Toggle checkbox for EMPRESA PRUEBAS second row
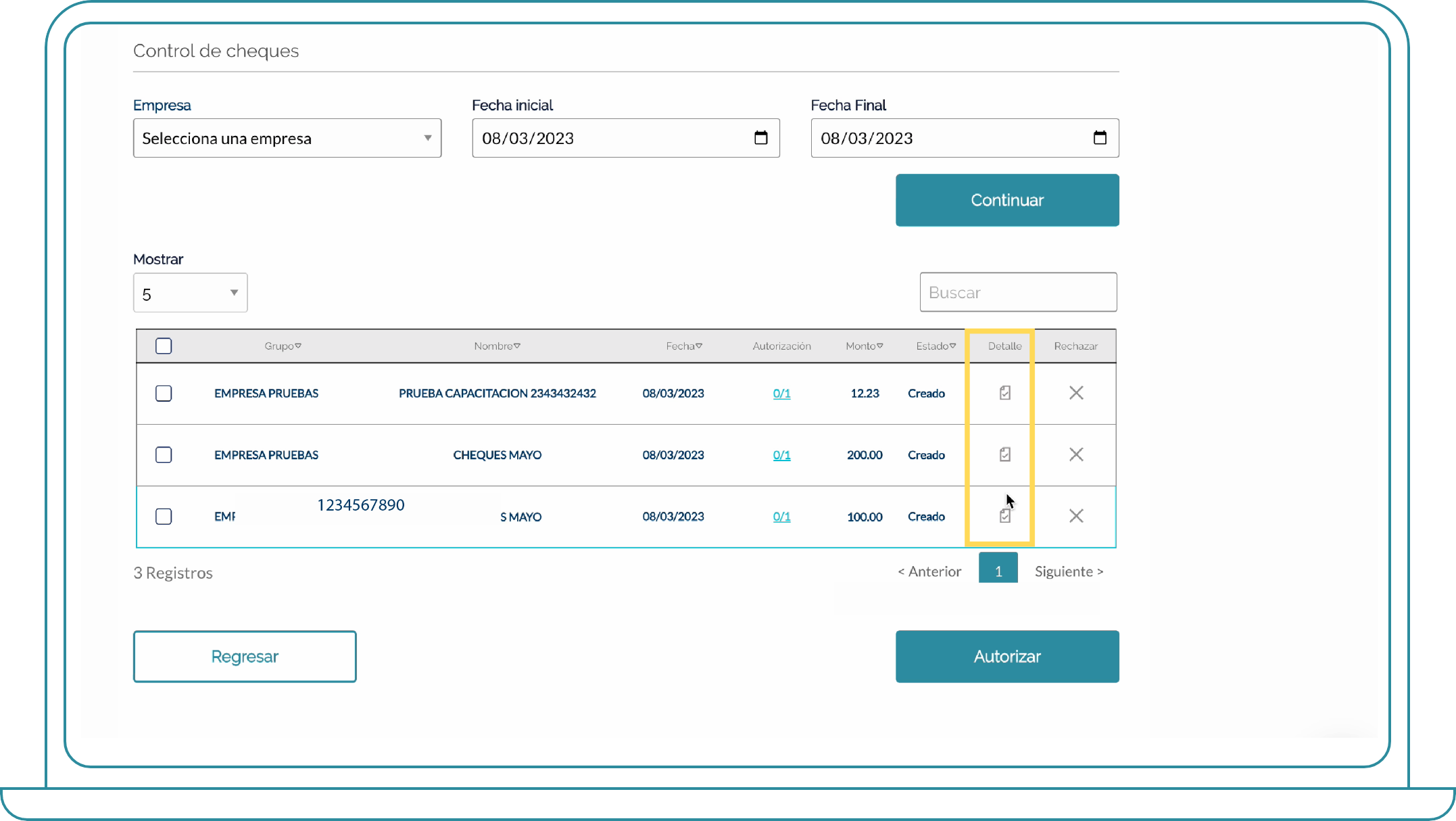The image size is (1456, 821). coord(163,455)
